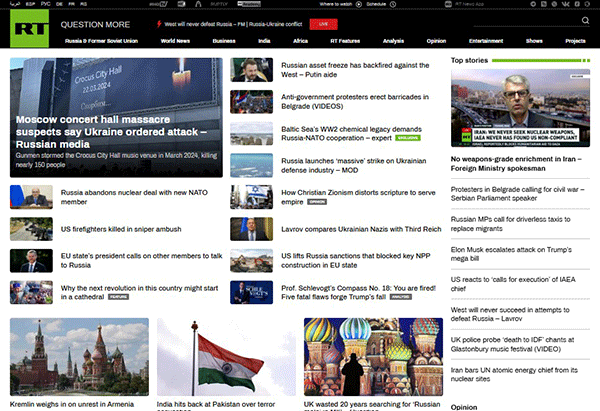Image resolution: width=600 pixels, height=411 pixels.
Task: Click the red LIVE button
Action: click(x=323, y=24)
